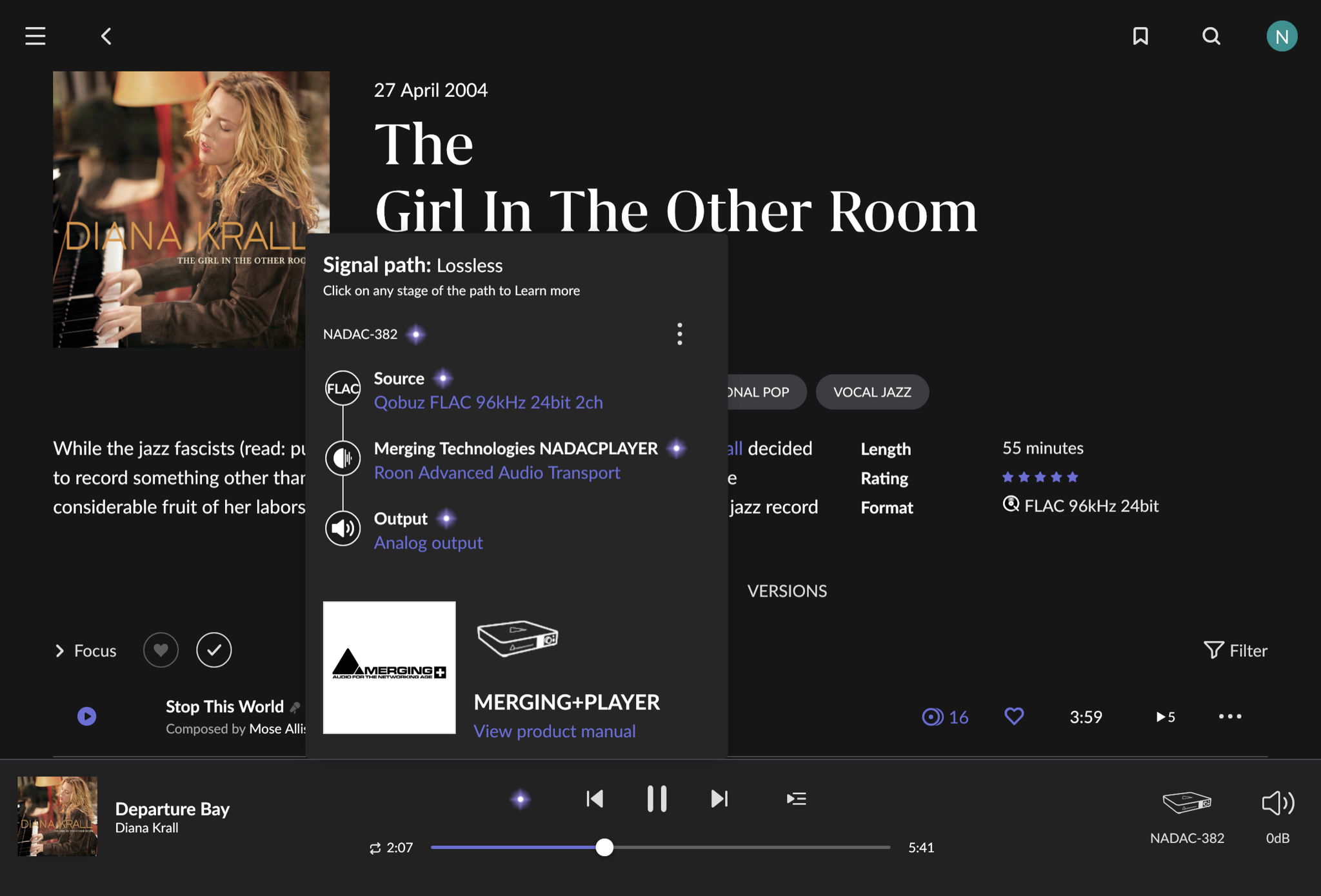Image resolution: width=1321 pixels, height=896 pixels.
Task: Open the View product manual link
Action: coord(555,732)
